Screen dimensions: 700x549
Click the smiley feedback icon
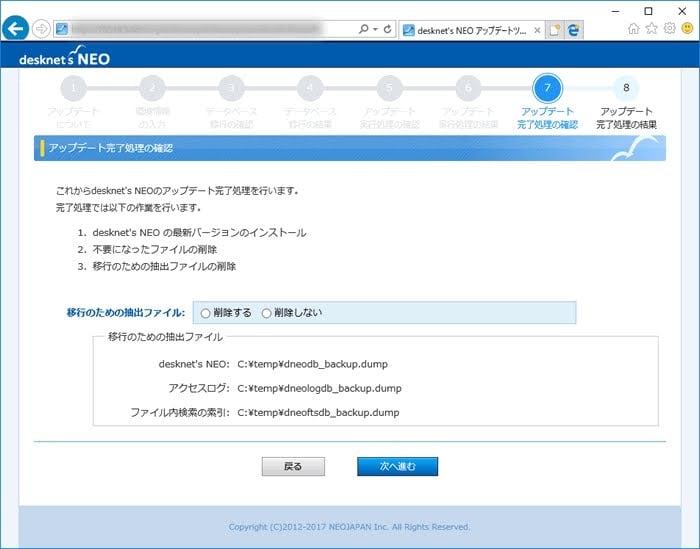pos(688,29)
